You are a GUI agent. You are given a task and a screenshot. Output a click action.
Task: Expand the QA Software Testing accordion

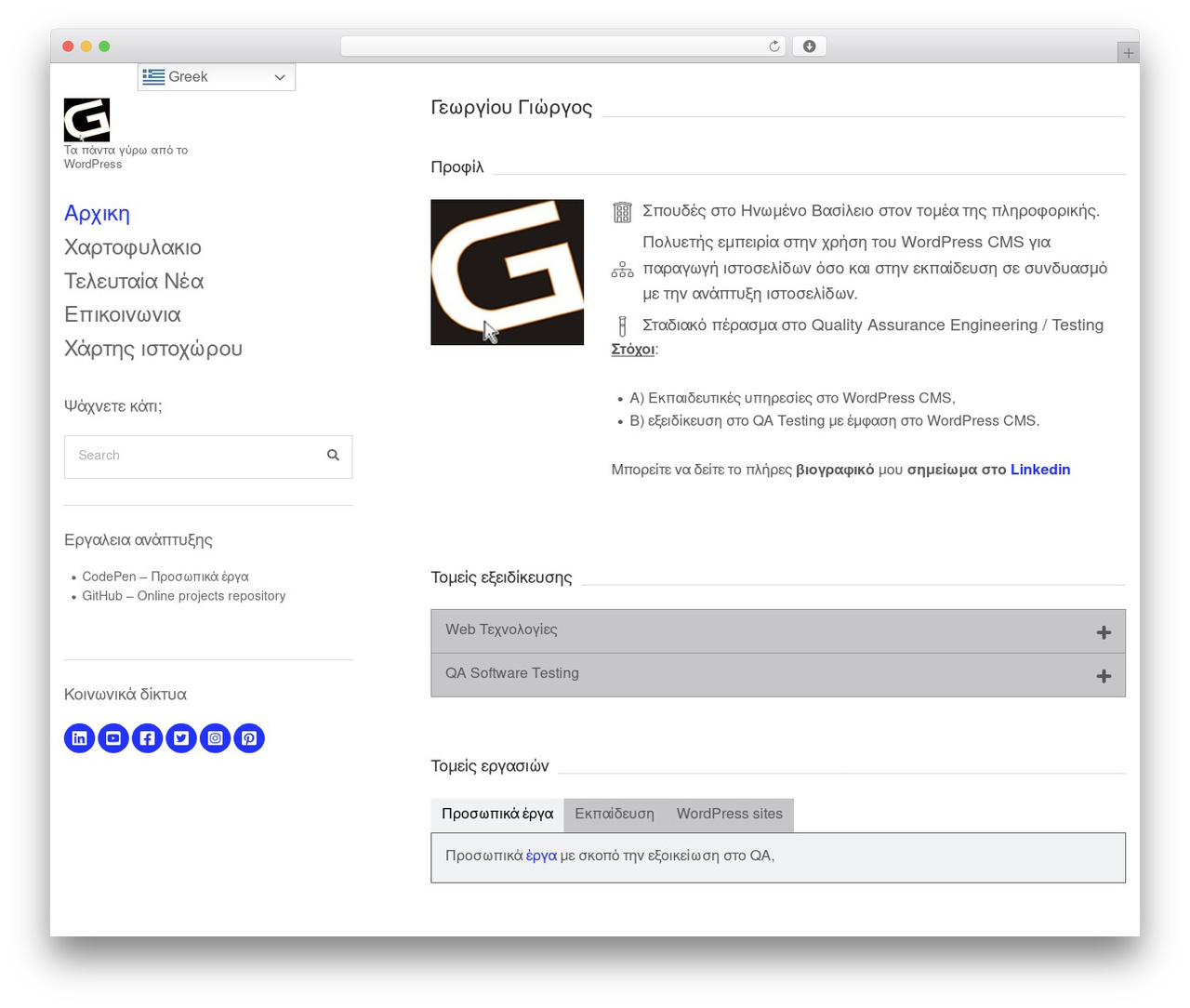[x=778, y=675]
